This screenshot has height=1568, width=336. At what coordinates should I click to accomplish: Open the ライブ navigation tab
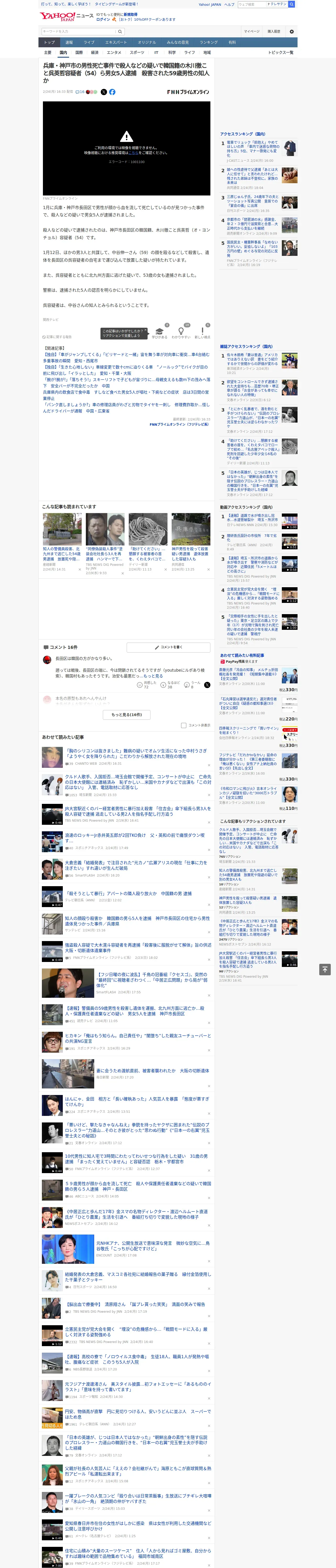click(89, 42)
